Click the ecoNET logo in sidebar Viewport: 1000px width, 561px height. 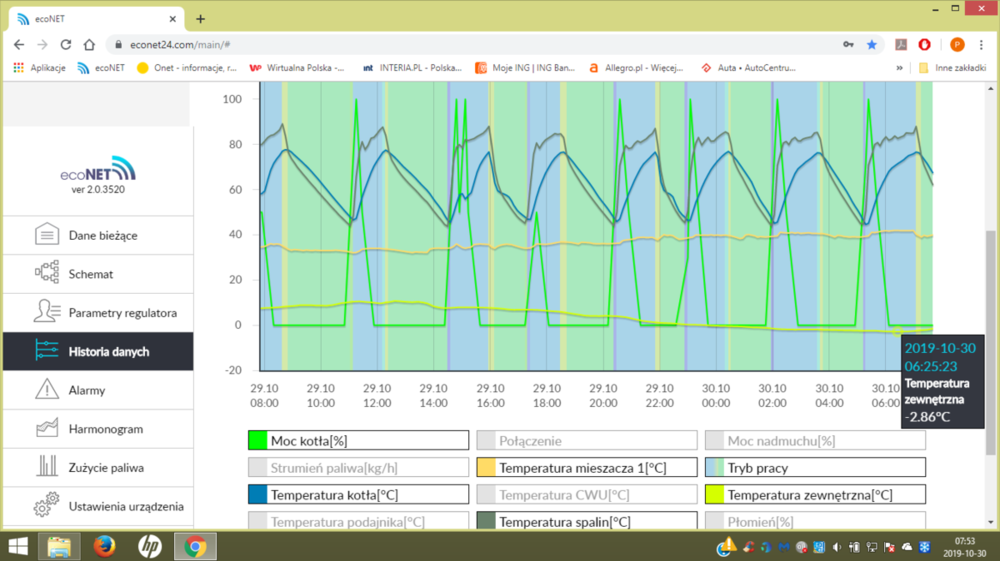pyautogui.click(x=98, y=168)
